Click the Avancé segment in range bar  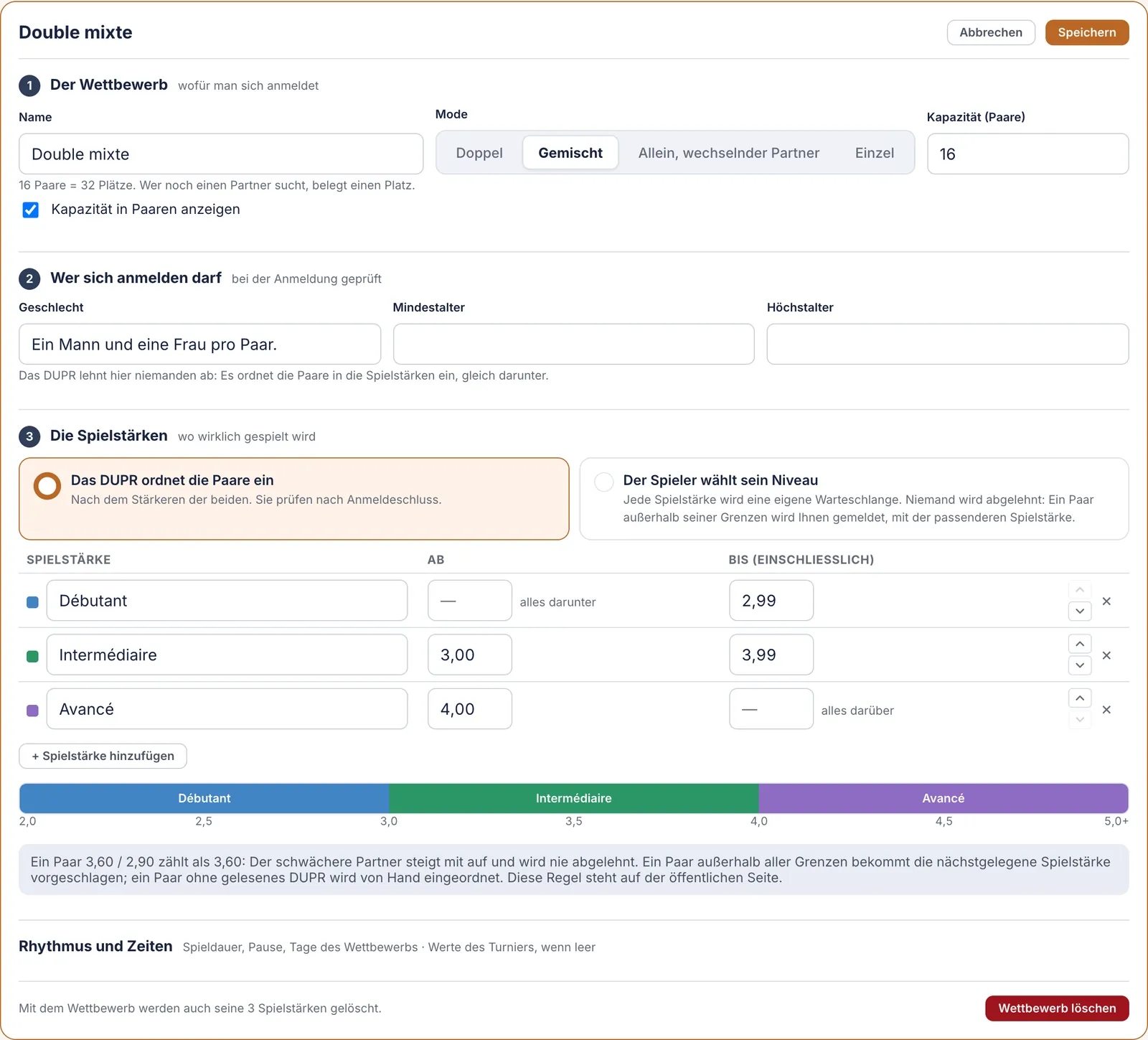tap(944, 798)
